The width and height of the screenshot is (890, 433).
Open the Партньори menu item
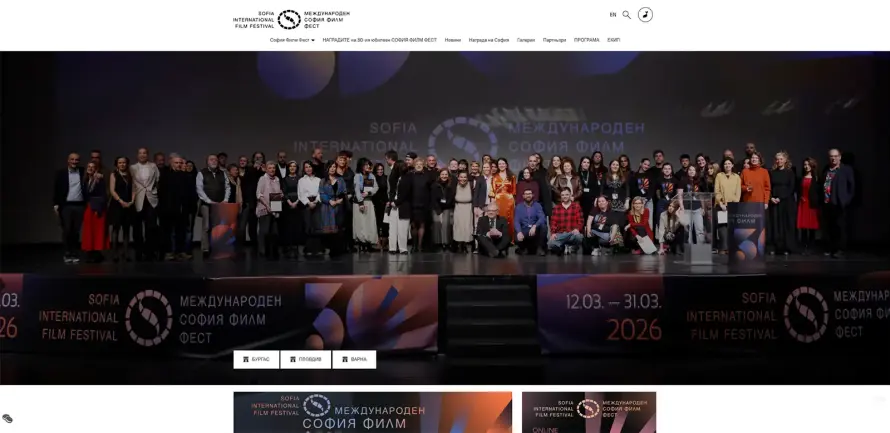pos(555,40)
